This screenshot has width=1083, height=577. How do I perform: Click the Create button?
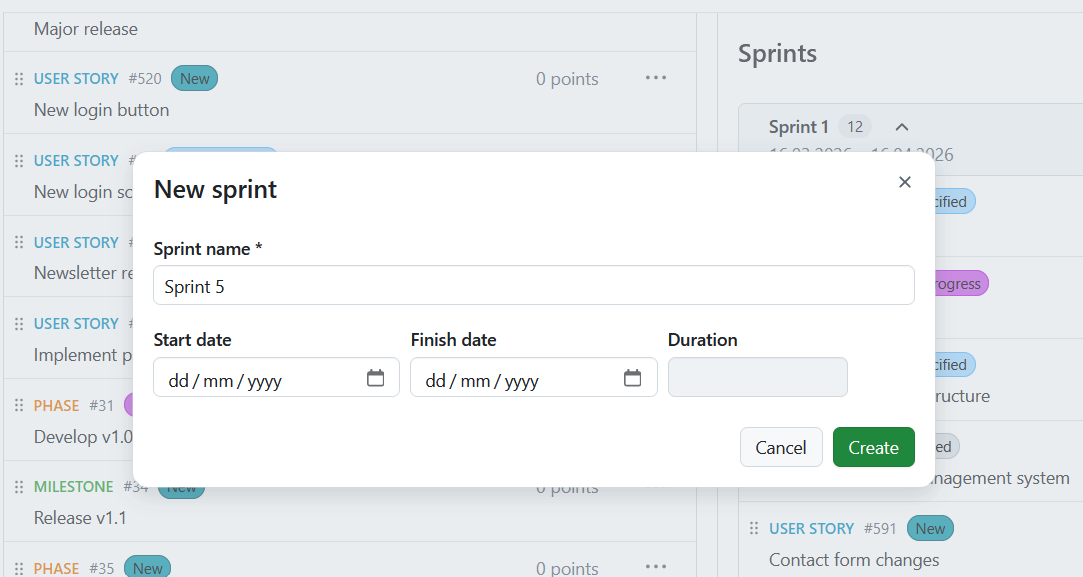pyautogui.click(x=873, y=447)
